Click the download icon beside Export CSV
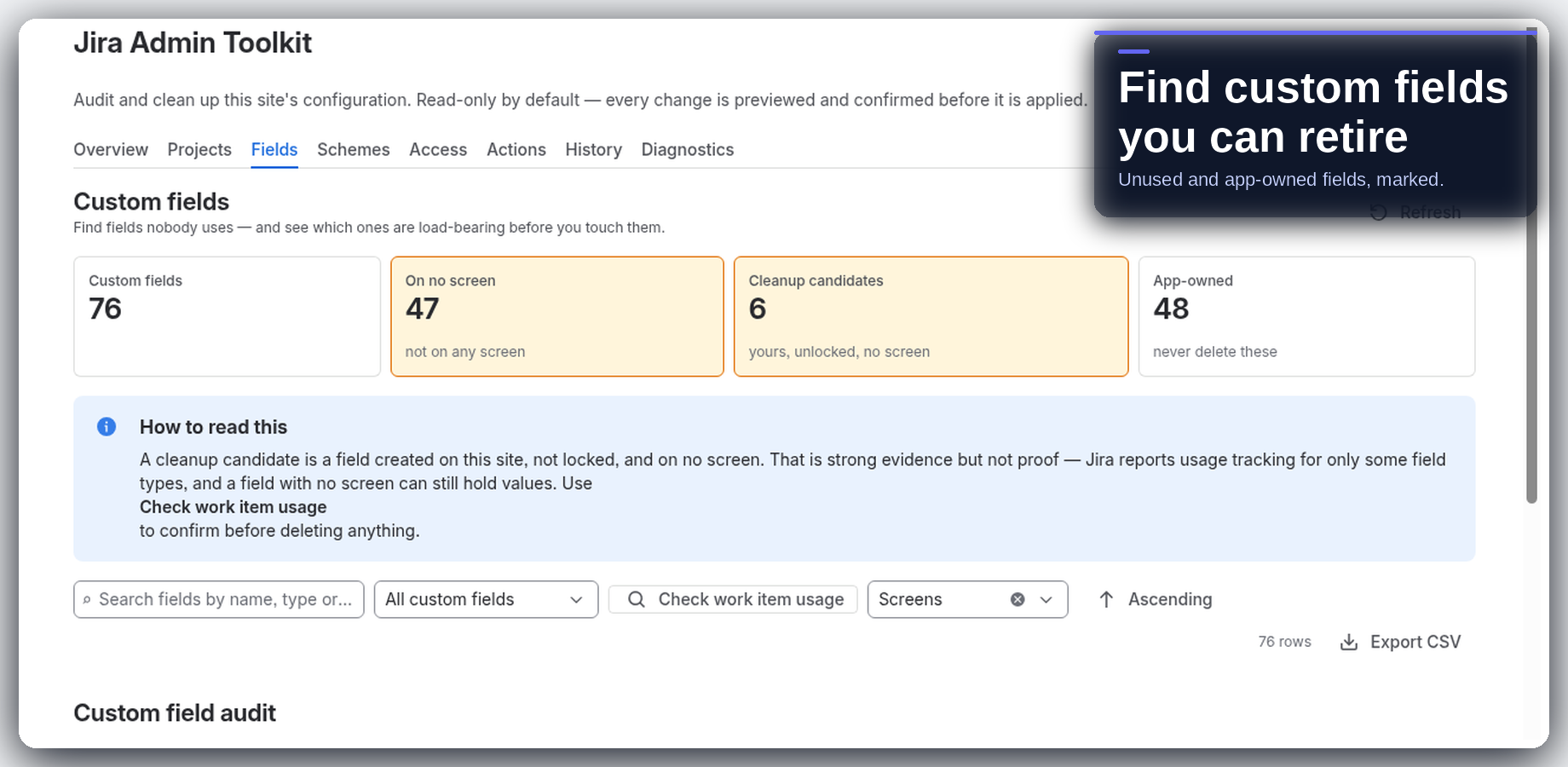 click(x=1349, y=642)
